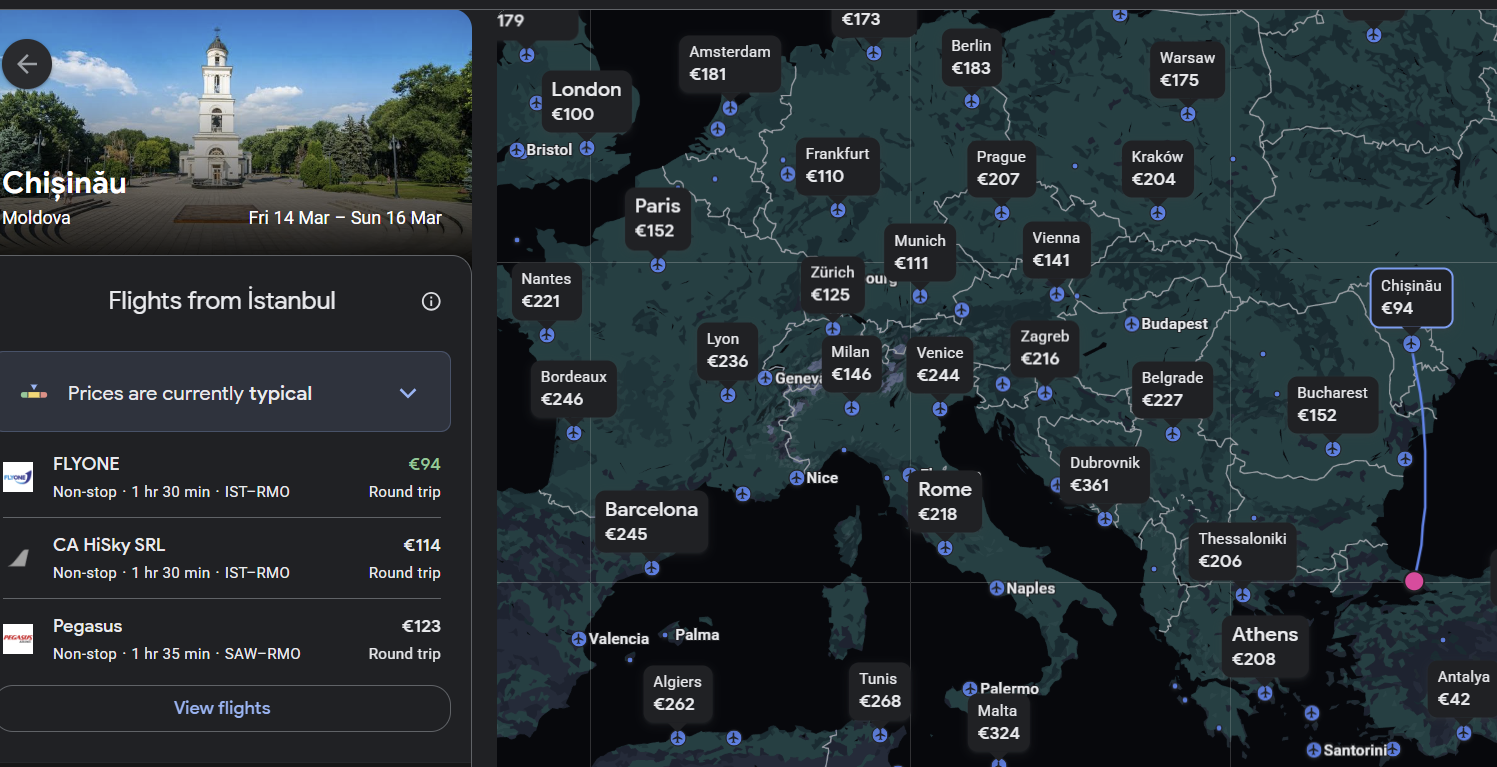Expand the price insights chevron
The width and height of the screenshot is (1497, 767).
[408, 393]
